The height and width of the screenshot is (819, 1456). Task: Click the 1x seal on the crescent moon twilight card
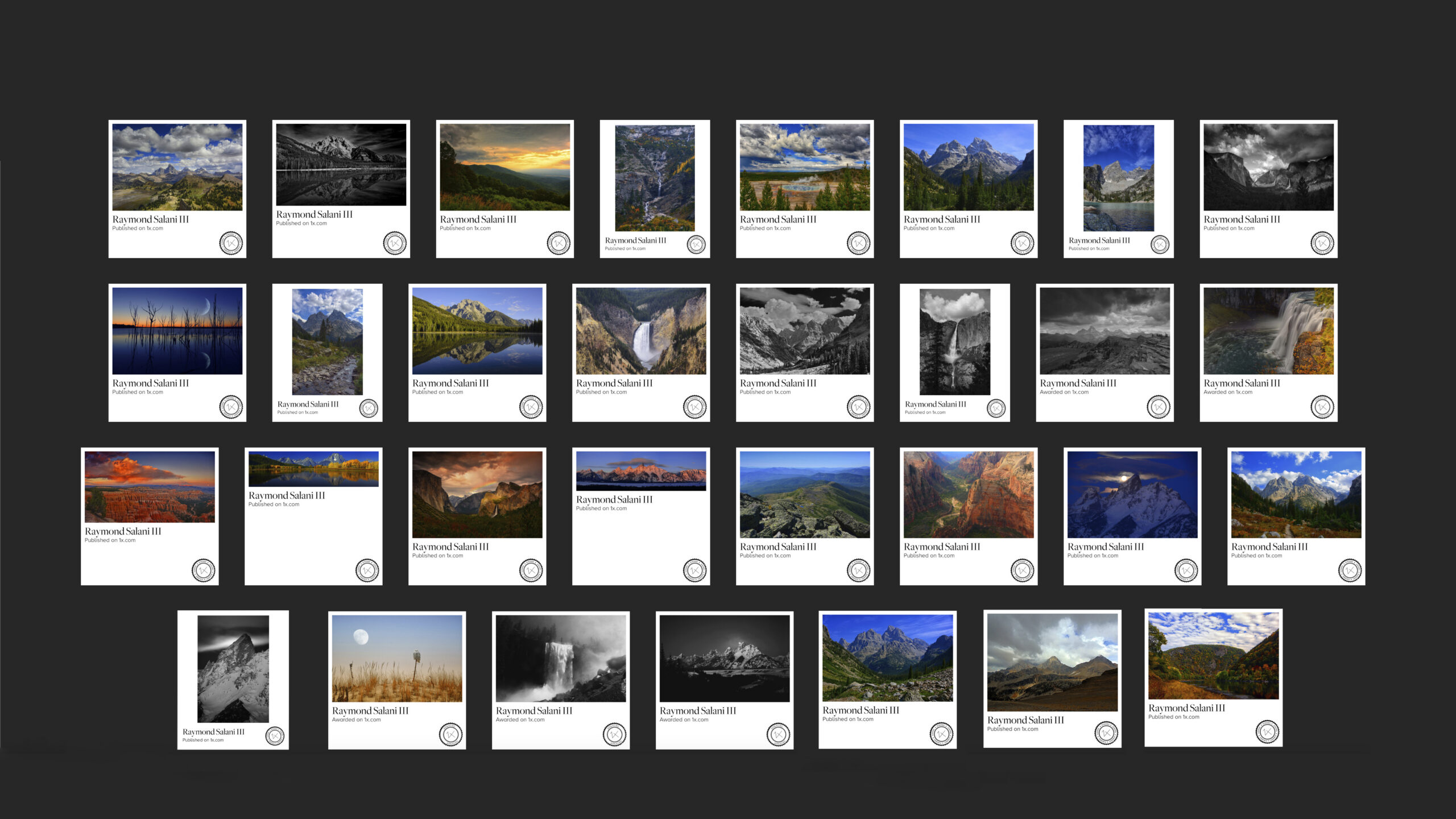click(231, 407)
